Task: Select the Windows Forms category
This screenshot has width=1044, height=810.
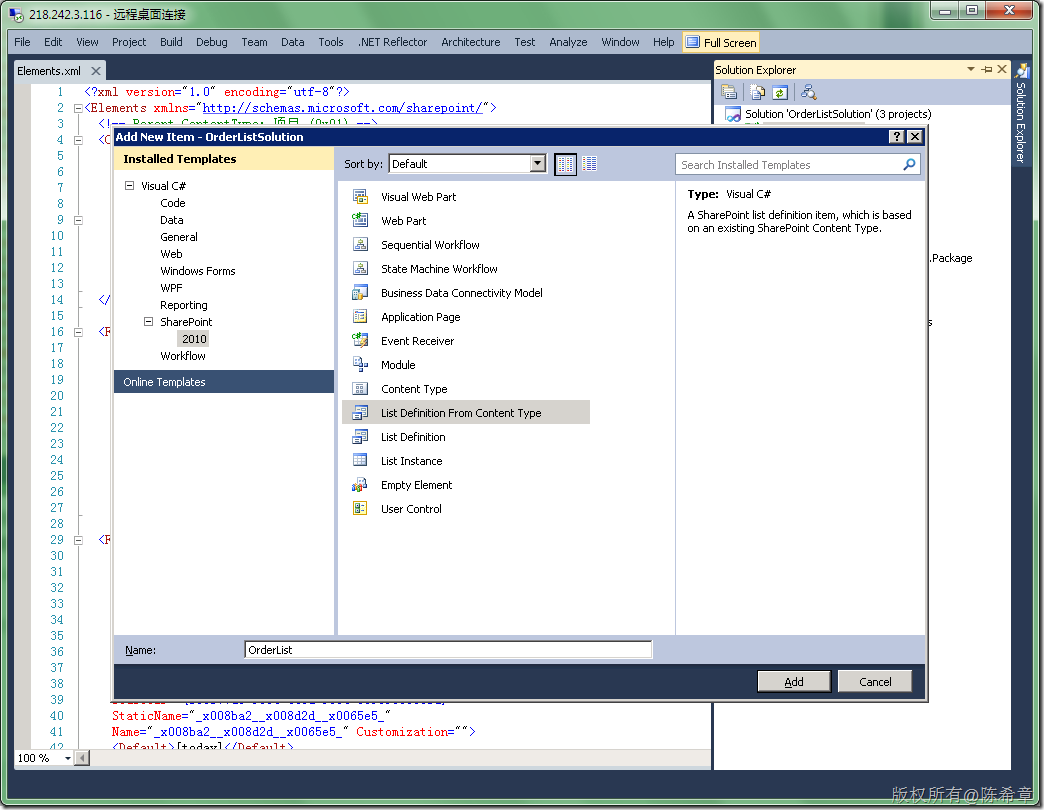Action: [x=198, y=271]
